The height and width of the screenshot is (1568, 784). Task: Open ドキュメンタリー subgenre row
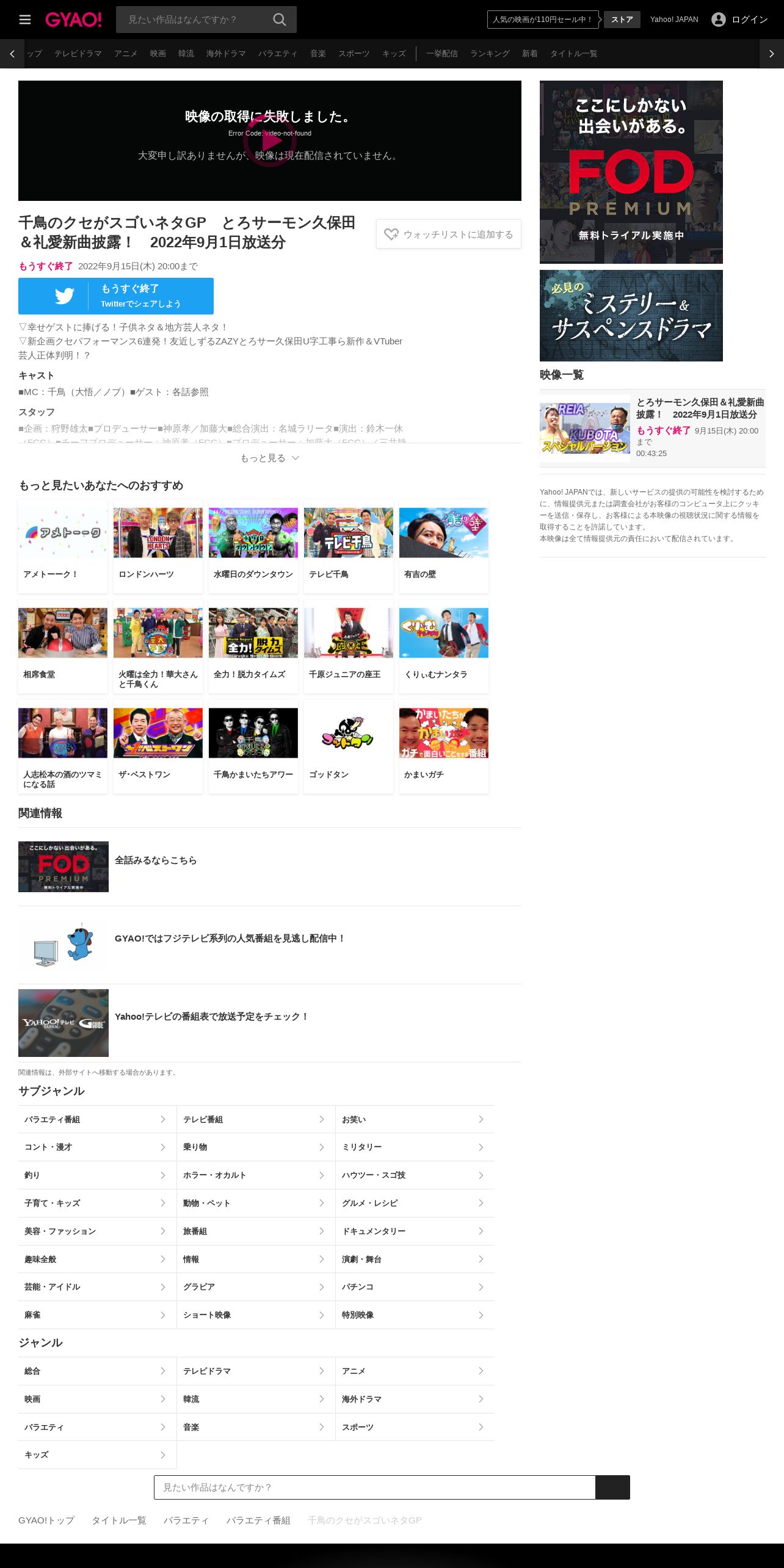(415, 1231)
